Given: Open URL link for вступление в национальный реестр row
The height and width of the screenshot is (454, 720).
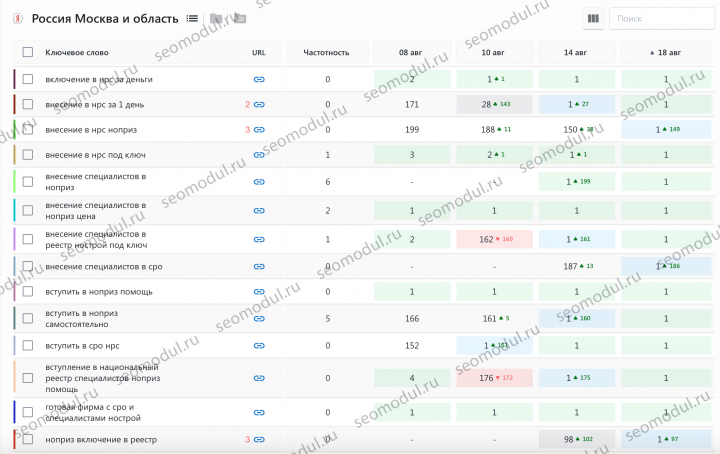Looking at the screenshot, I should tap(259, 378).
